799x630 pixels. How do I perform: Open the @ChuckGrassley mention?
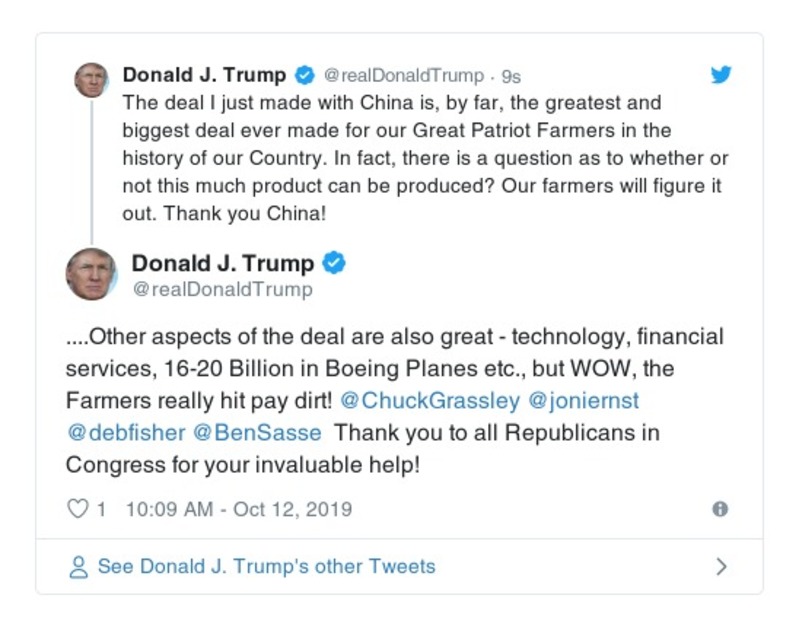[430, 401]
